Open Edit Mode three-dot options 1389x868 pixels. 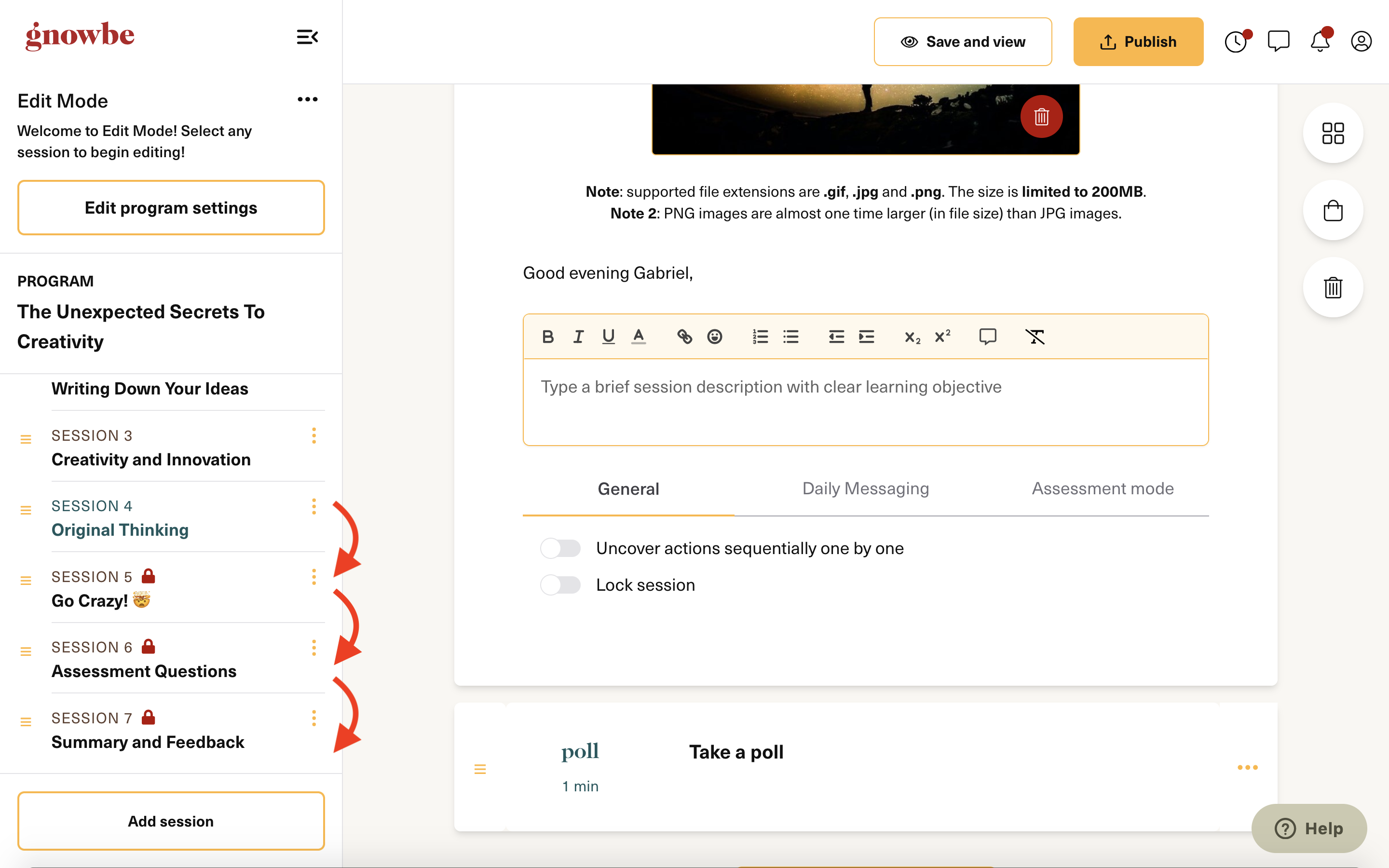tap(308, 99)
